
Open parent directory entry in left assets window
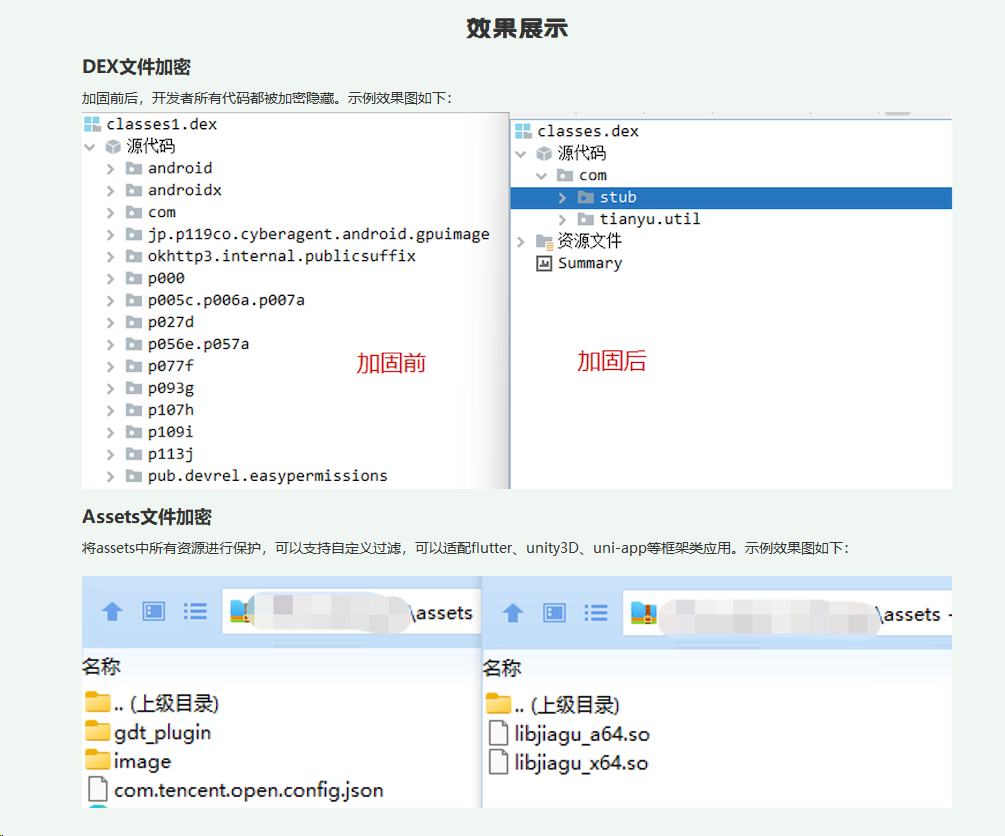point(166,703)
